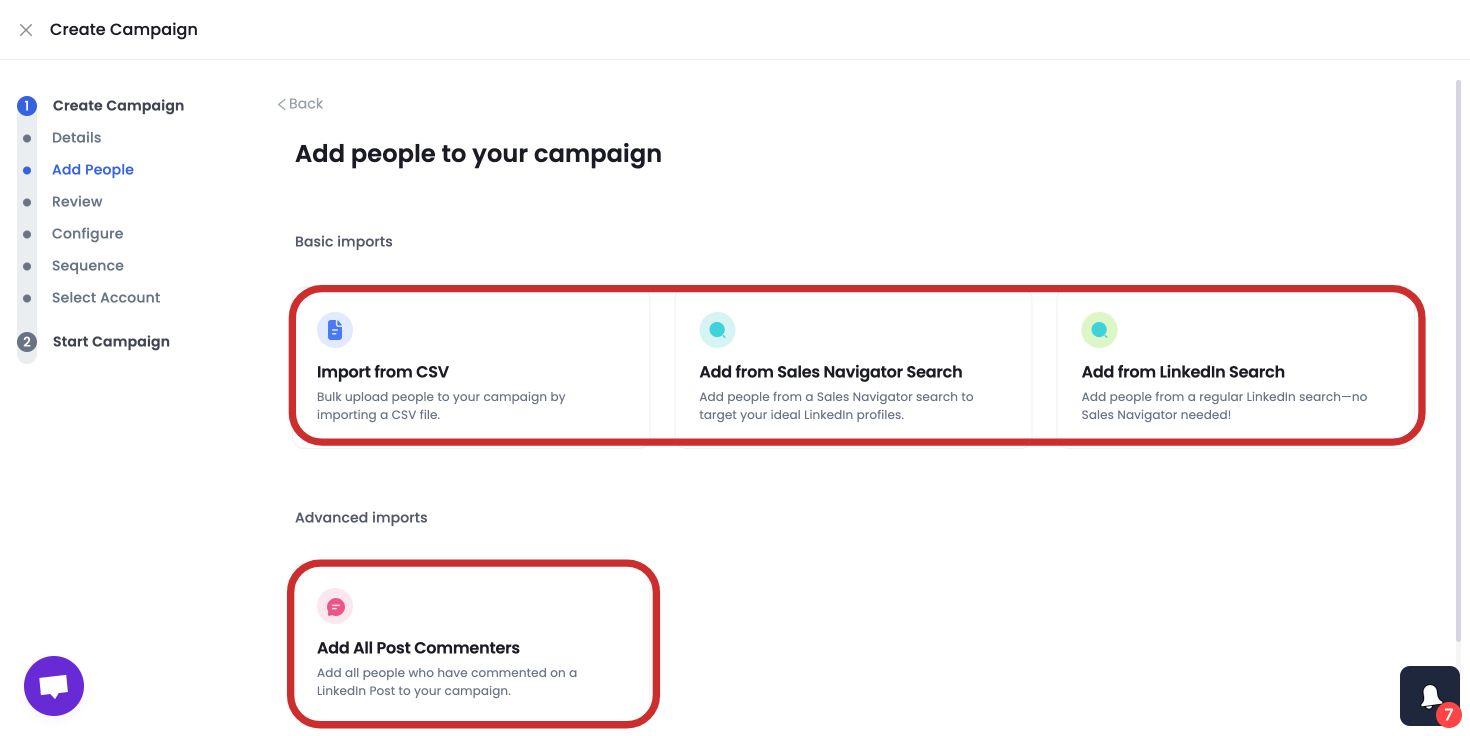Open the notification bell with 7 alerts
Screen dimensions: 1470x736
[x=1429, y=695]
